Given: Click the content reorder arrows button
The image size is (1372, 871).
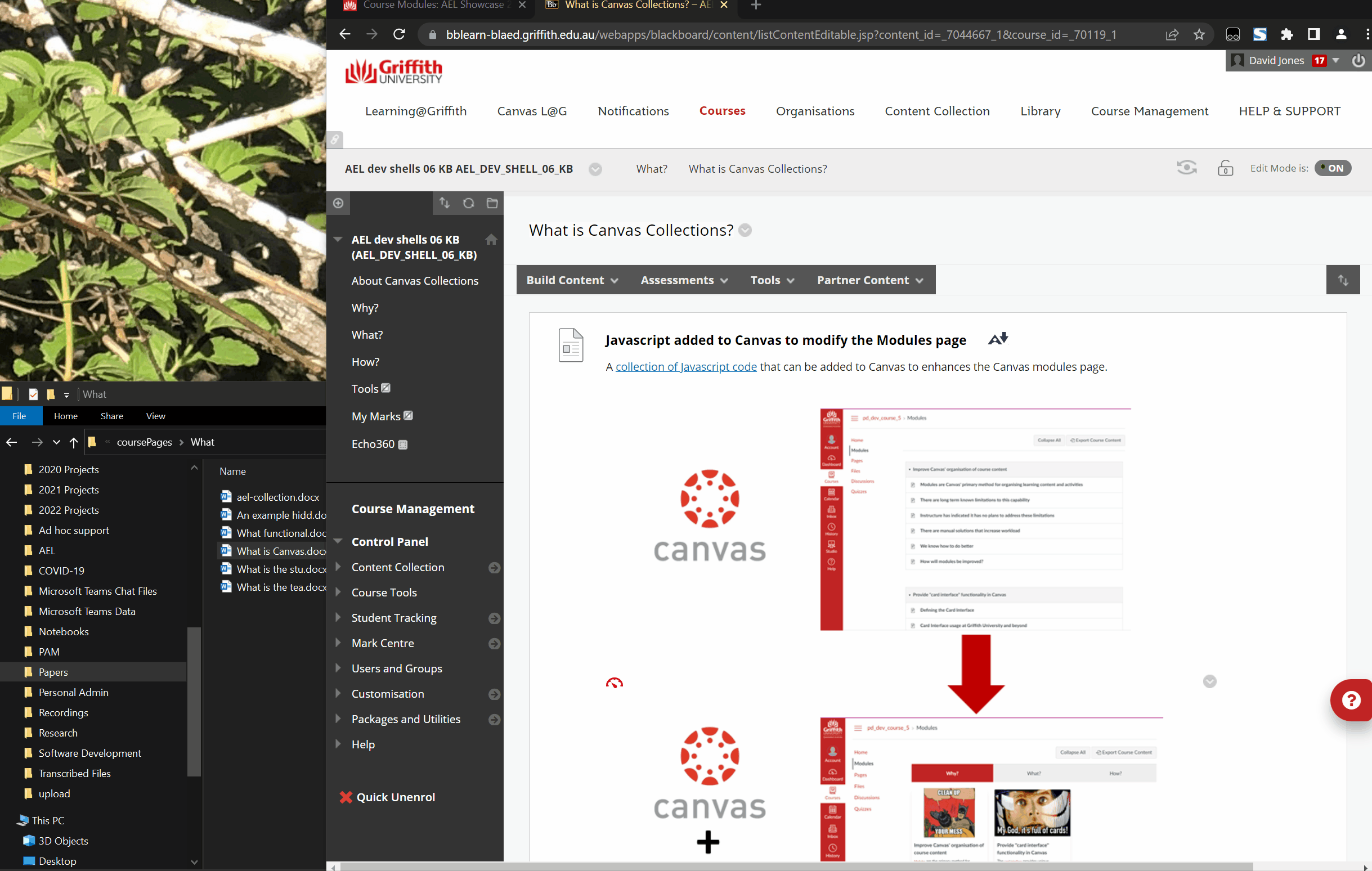Looking at the screenshot, I should click(1343, 280).
